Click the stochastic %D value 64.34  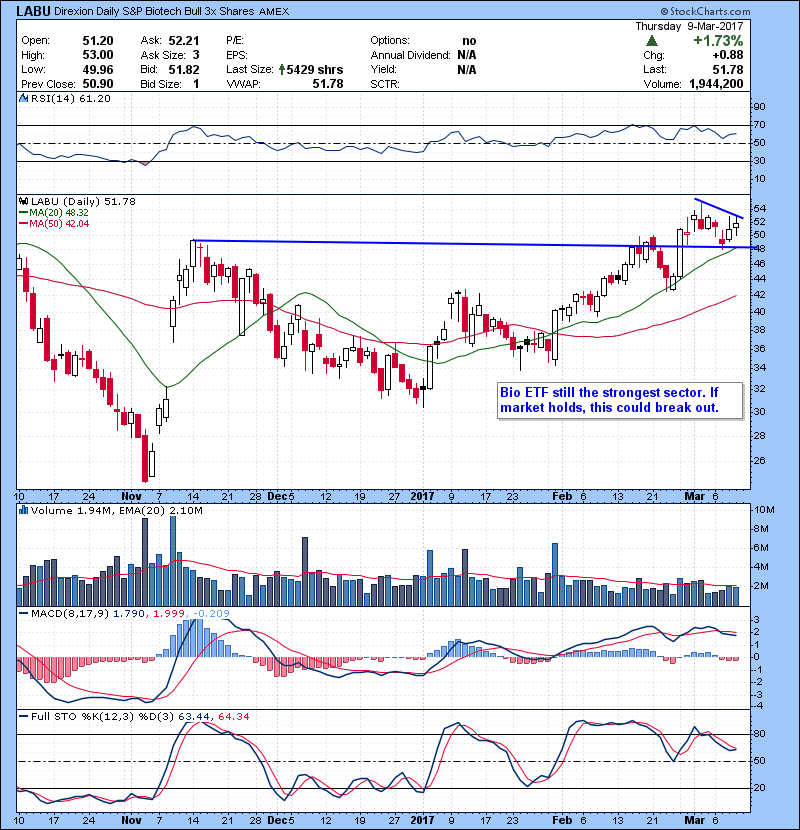coord(233,717)
